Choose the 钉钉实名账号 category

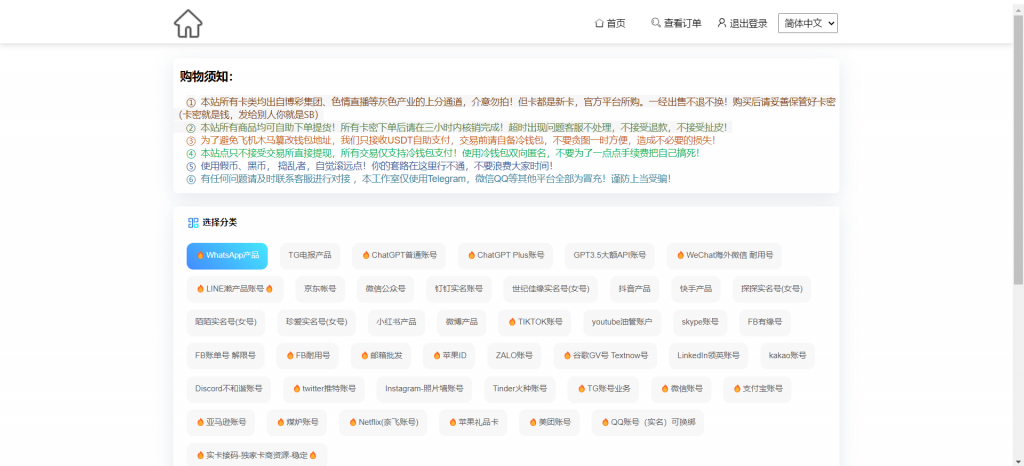[x=459, y=289]
